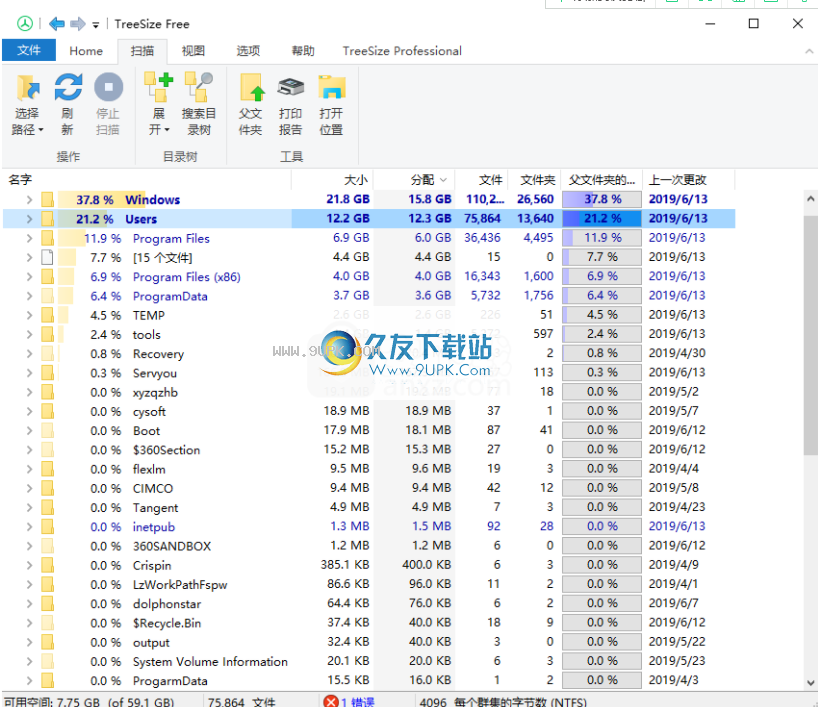Click the 搜索目录树 icon

tap(199, 87)
